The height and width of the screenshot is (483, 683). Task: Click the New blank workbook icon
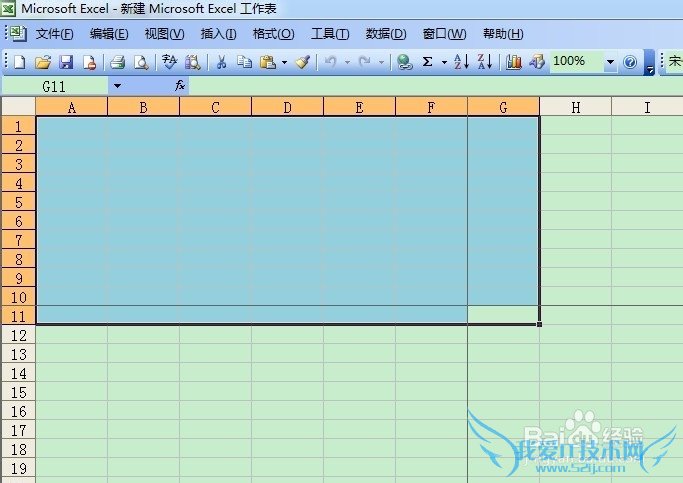[x=20, y=62]
